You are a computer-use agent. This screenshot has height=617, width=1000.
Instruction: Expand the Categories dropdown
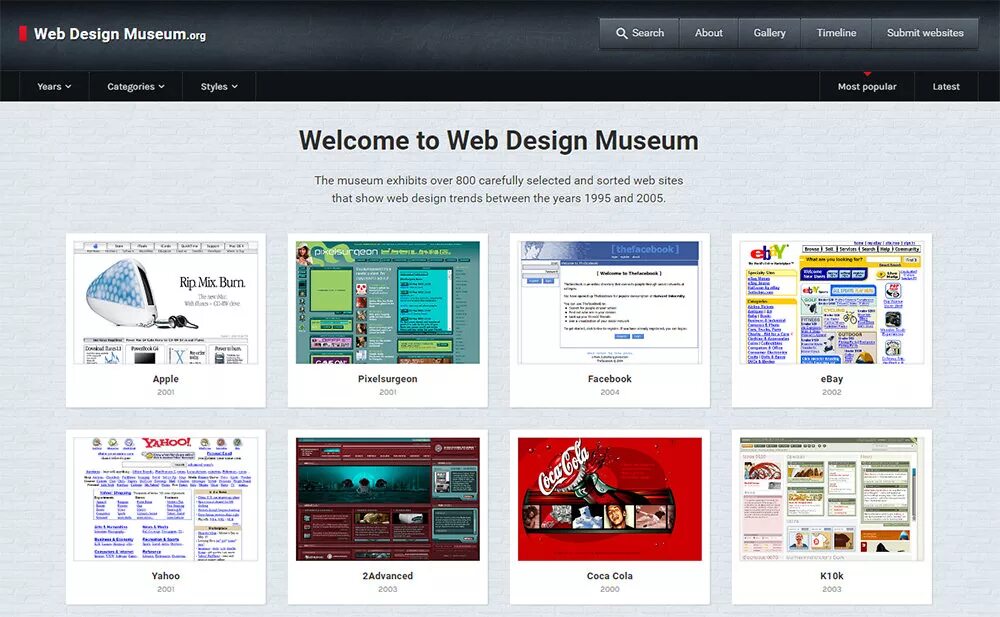tap(136, 87)
